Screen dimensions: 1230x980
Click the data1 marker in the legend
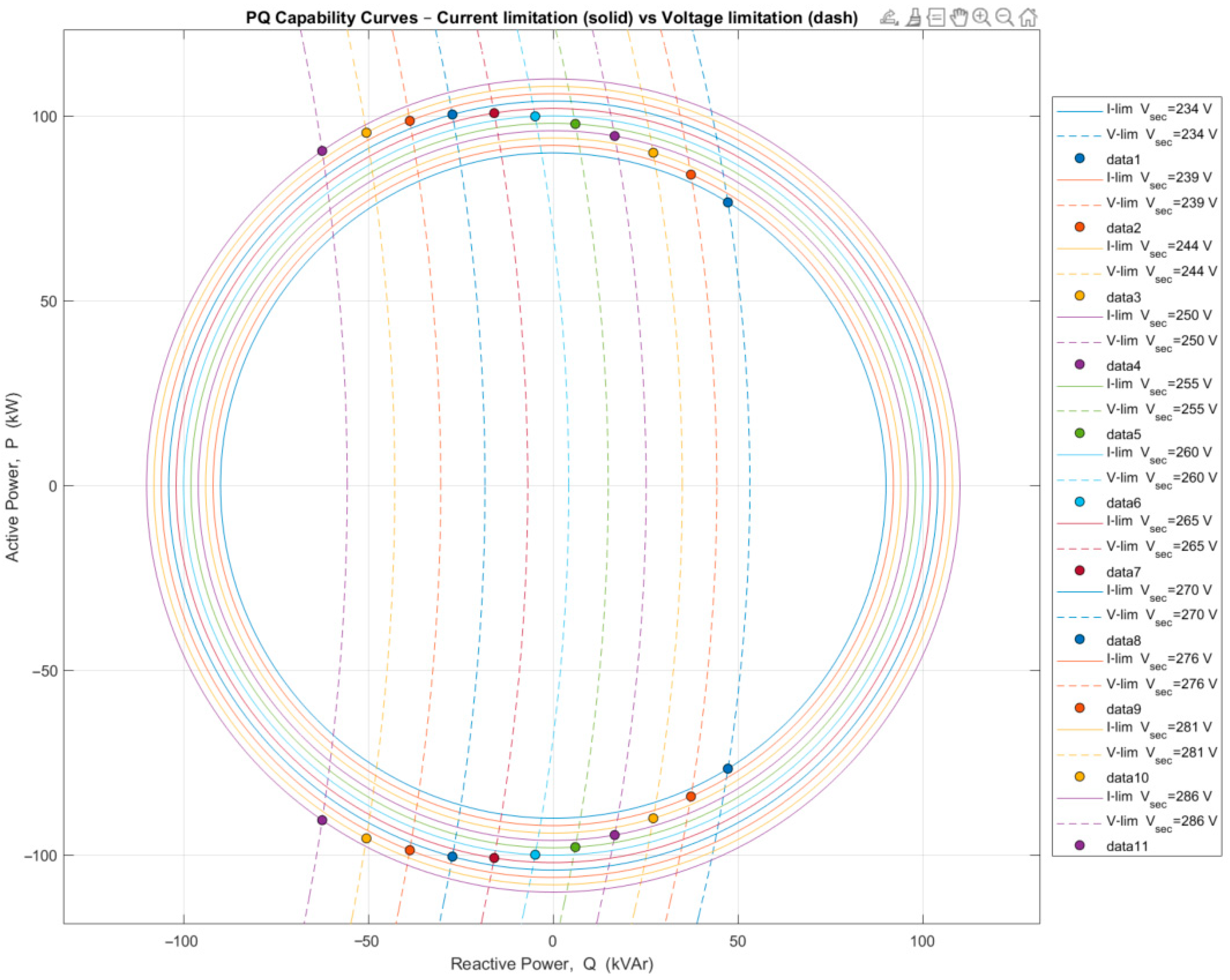1080,159
